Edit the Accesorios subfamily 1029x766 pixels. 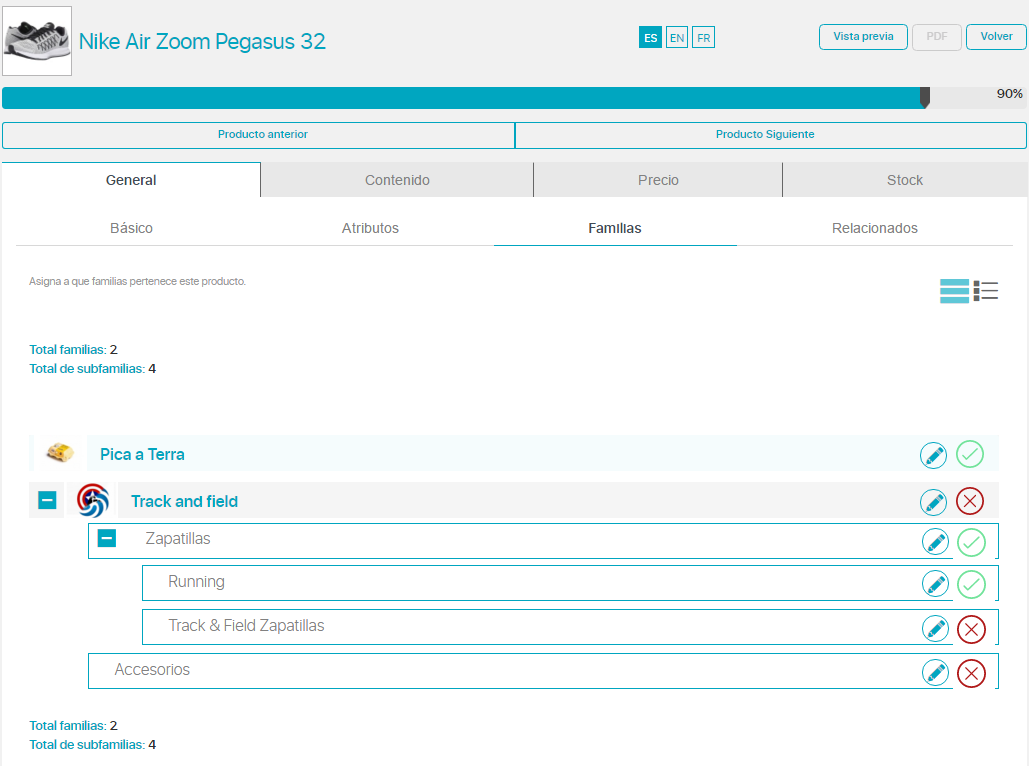coord(935,673)
